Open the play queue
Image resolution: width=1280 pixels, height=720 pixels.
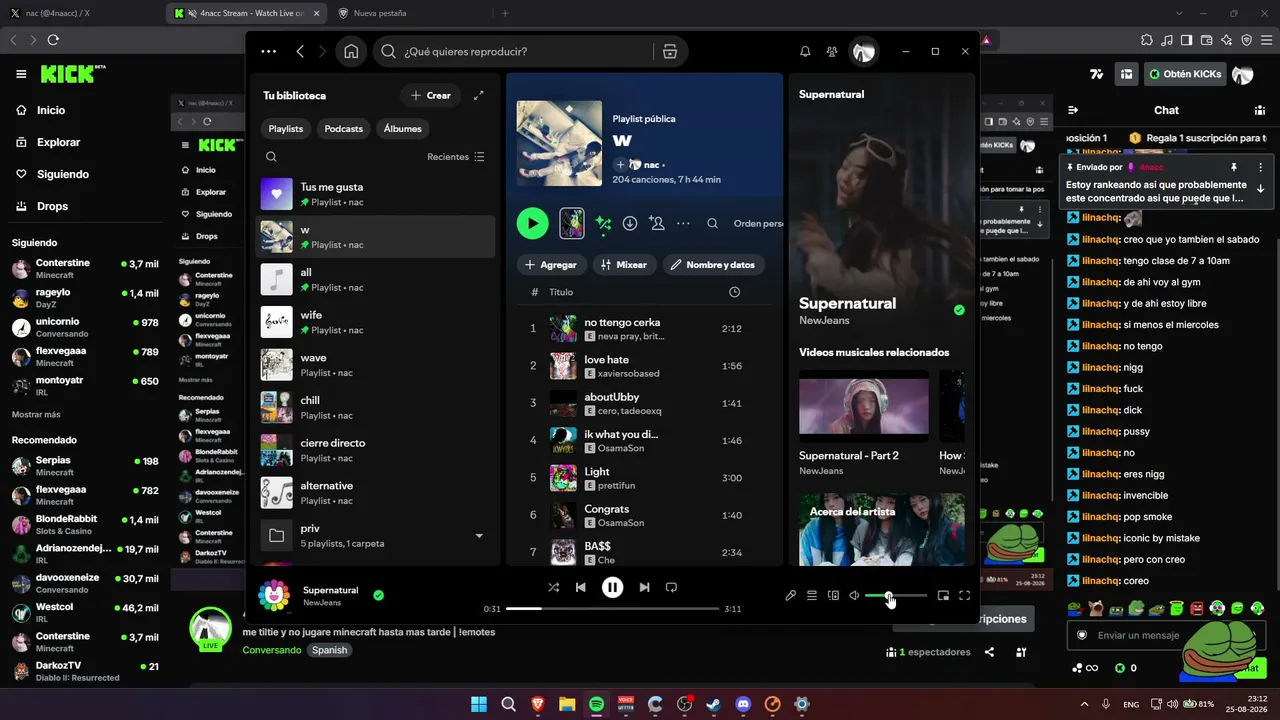tap(812, 595)
